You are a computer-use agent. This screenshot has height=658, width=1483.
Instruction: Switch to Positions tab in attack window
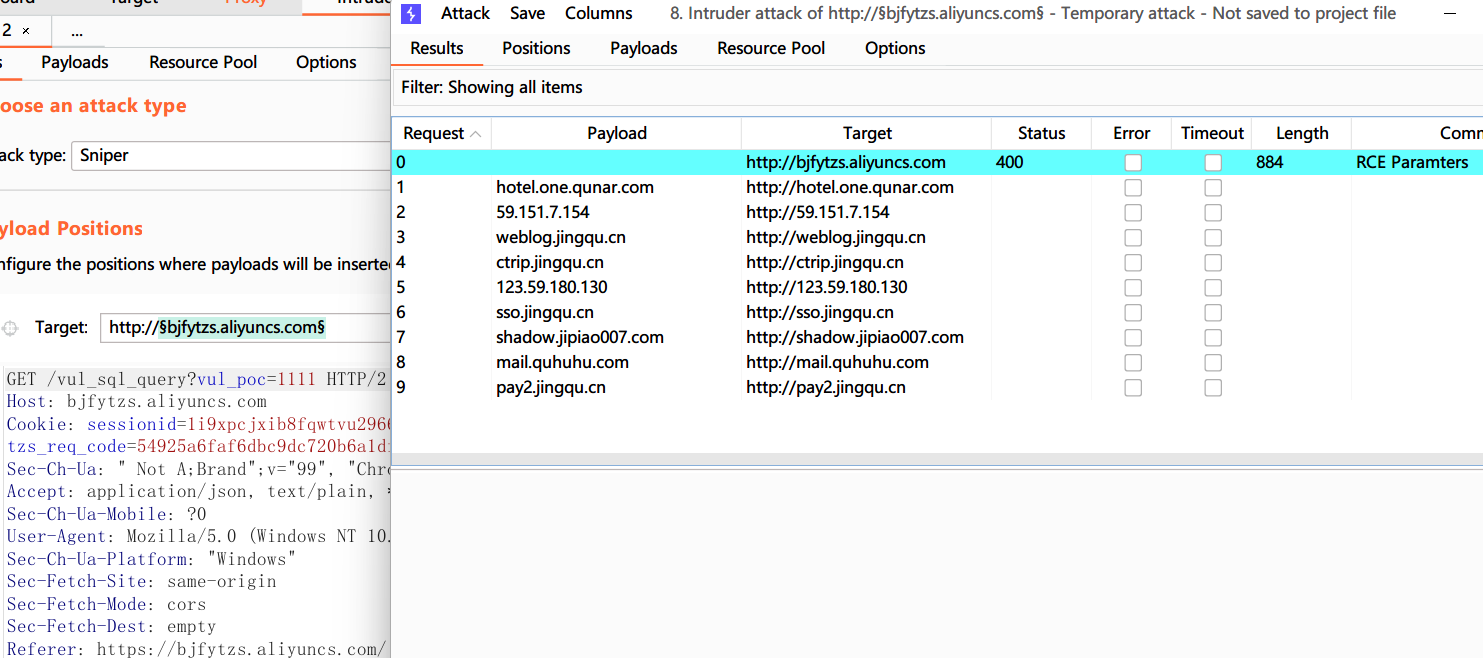[536, 48]
